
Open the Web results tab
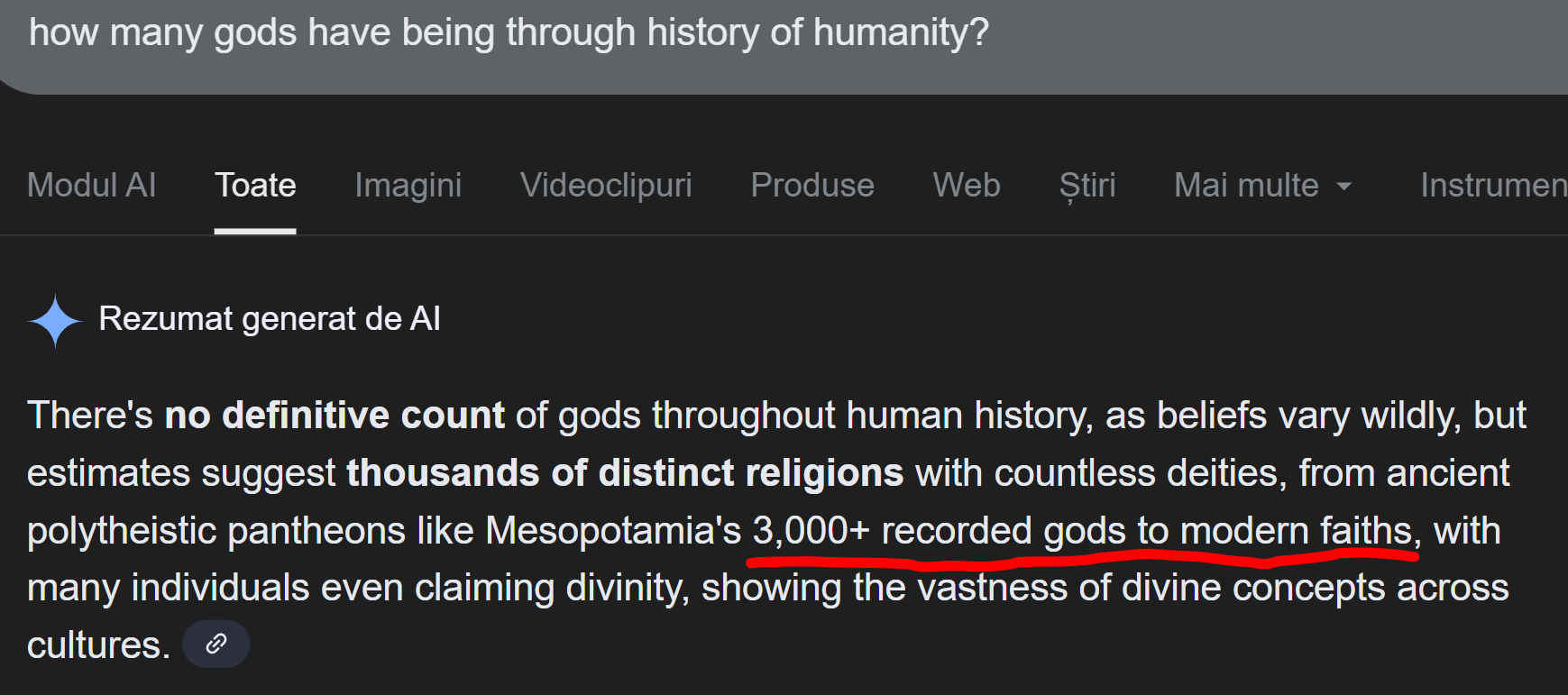click(967, 186)
